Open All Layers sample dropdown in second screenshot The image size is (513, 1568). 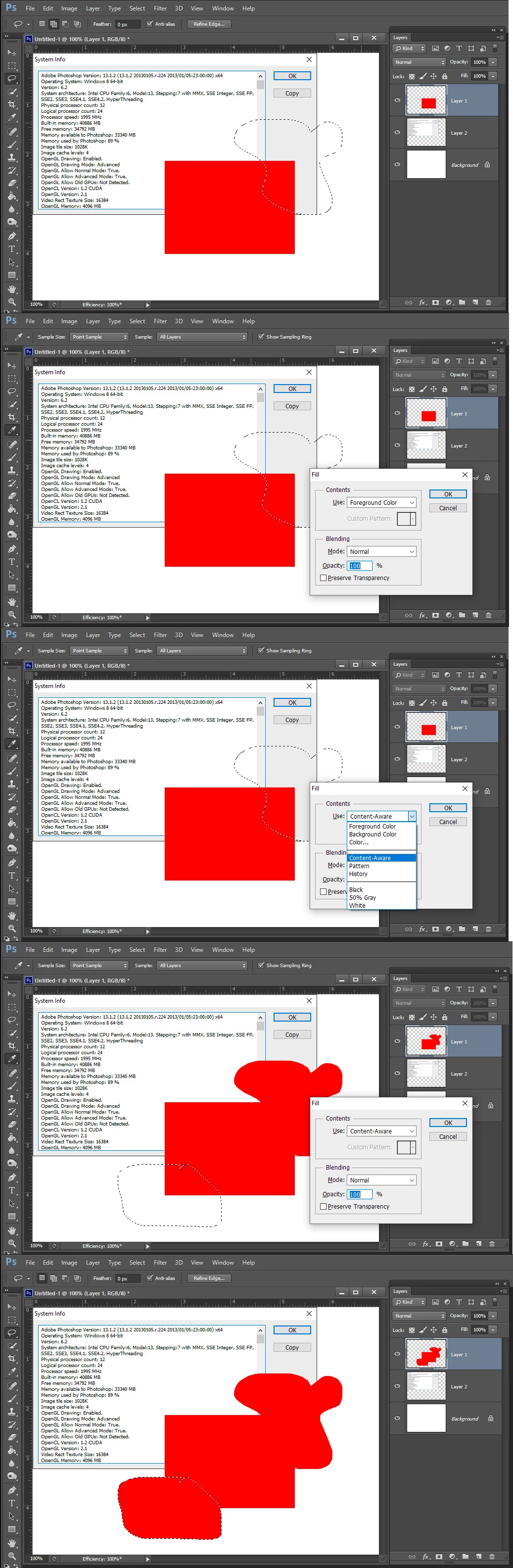pyautogui.click(x=202, y=337)
